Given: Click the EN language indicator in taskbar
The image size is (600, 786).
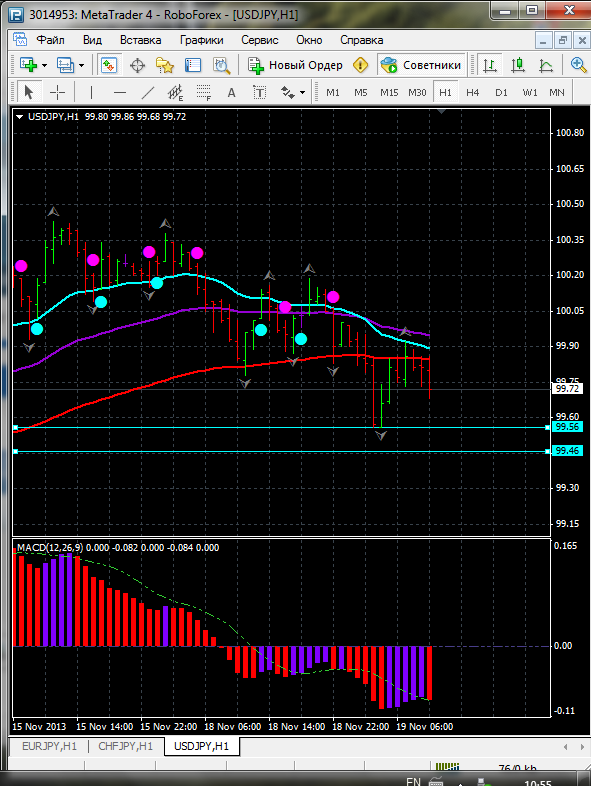Looking at the screenshot, I should [413, 781].
